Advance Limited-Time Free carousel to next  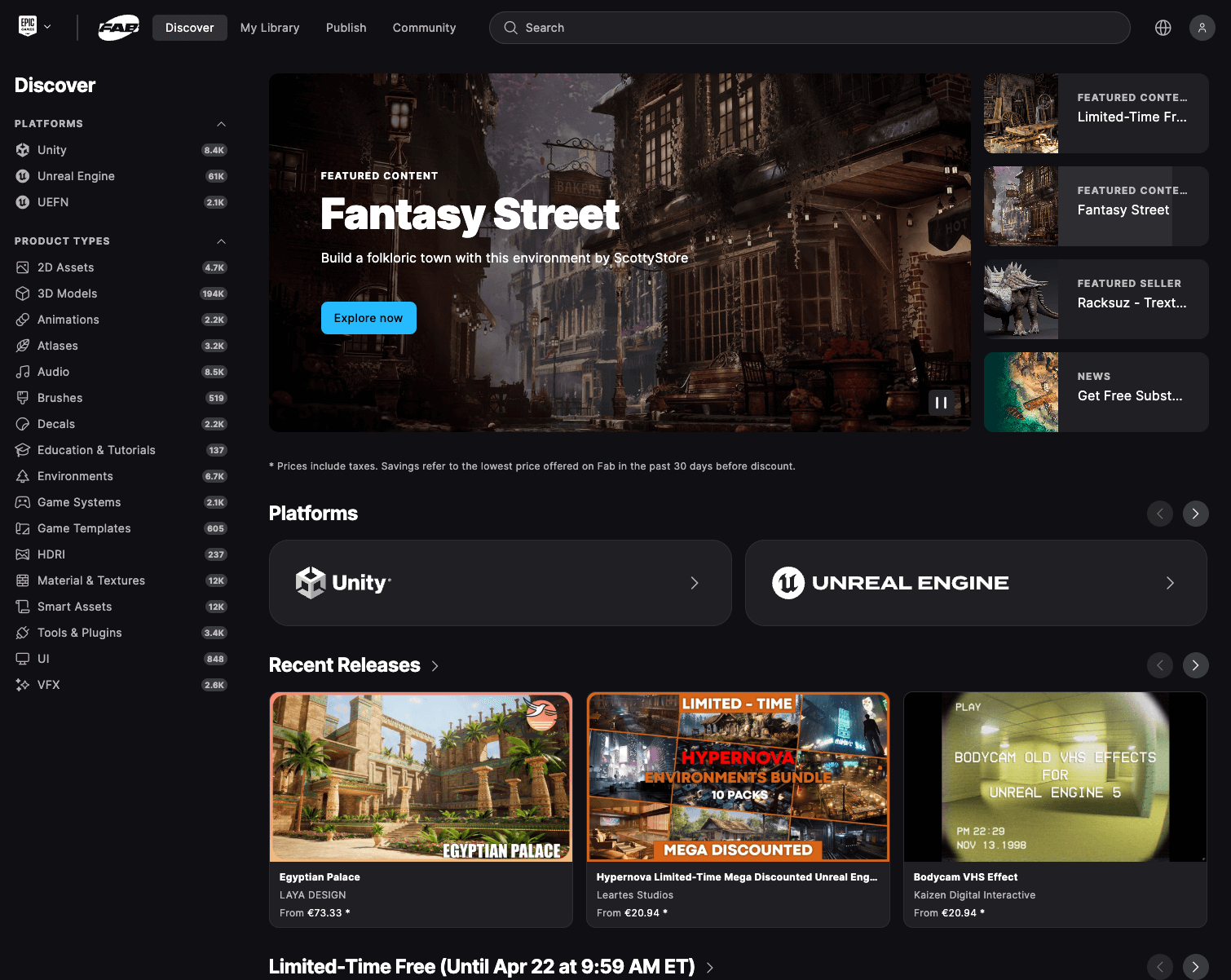pos(1195,967)
